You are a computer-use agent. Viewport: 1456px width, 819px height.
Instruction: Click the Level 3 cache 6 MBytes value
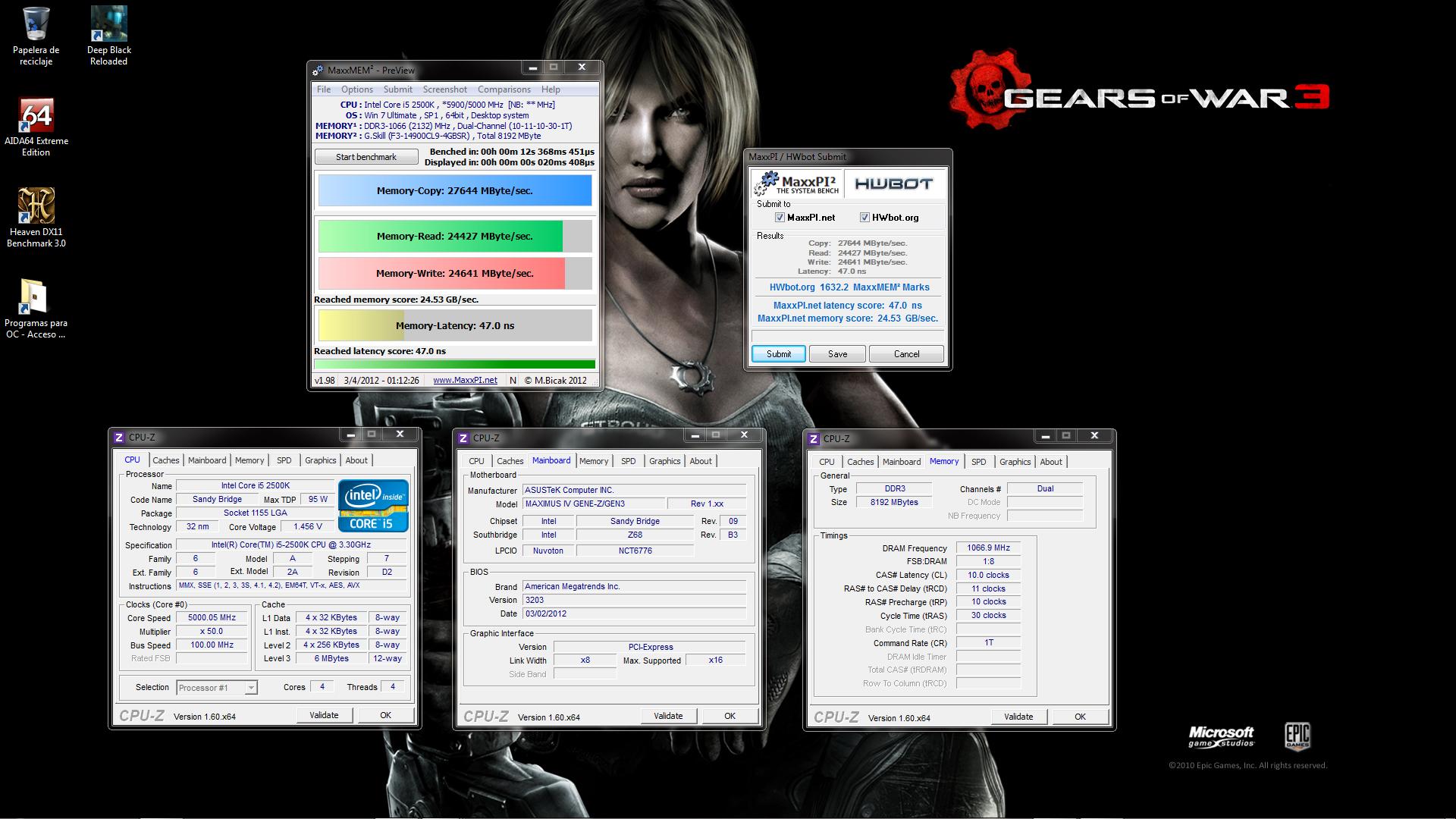pyautogui.click(x=331, y=659)
